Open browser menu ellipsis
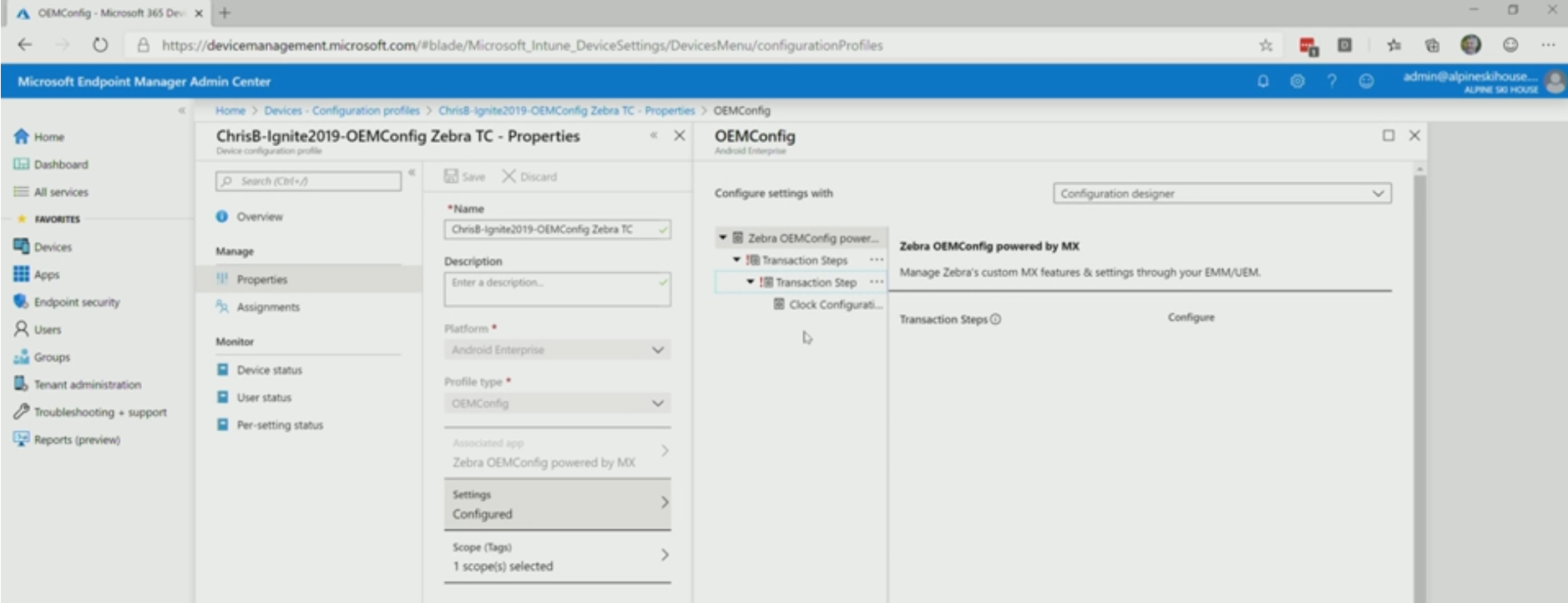1568x603 pixels. [x=1548, y=45]
